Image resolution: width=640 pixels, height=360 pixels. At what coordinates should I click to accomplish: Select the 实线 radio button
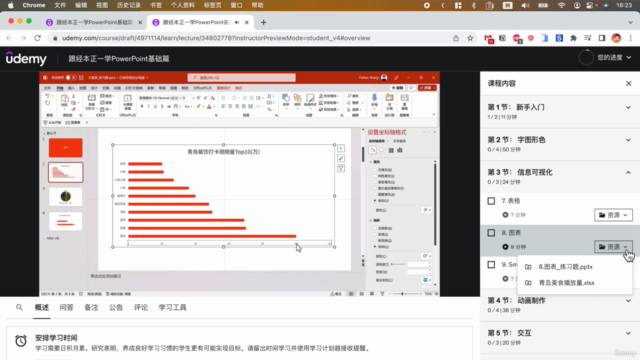click(376, 235)
